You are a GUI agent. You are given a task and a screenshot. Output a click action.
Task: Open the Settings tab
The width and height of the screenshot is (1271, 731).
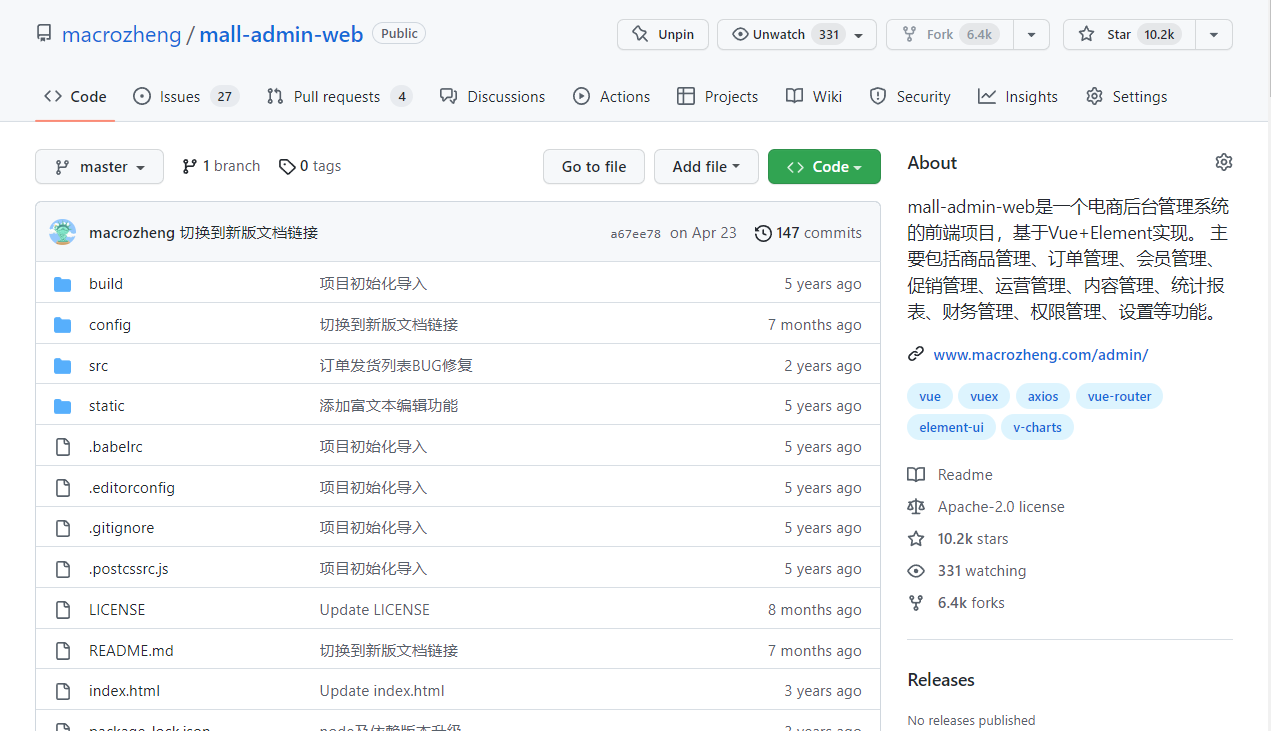pos(1127,97)
